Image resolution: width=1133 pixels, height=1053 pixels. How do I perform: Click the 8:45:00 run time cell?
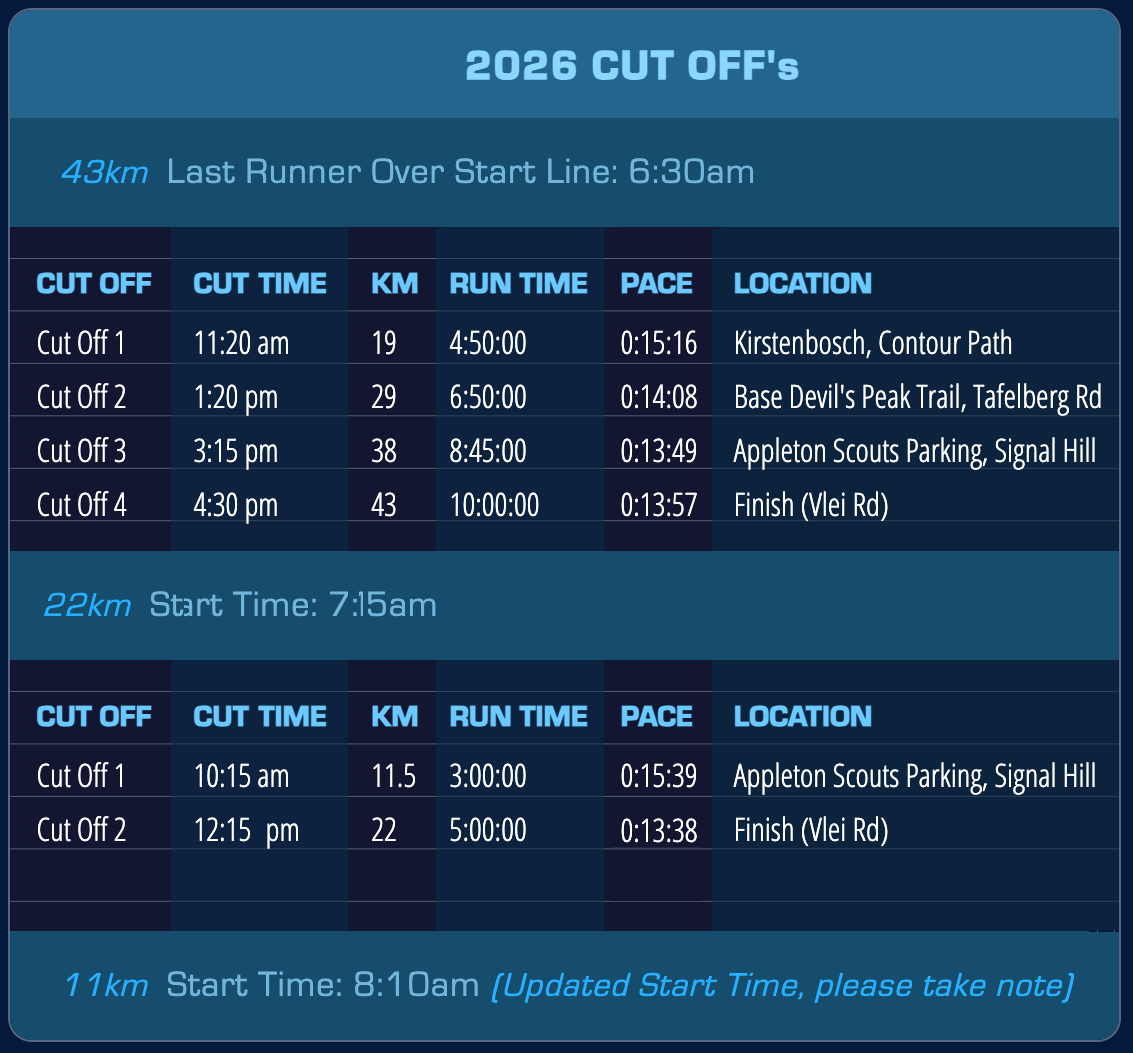point(488,451)
